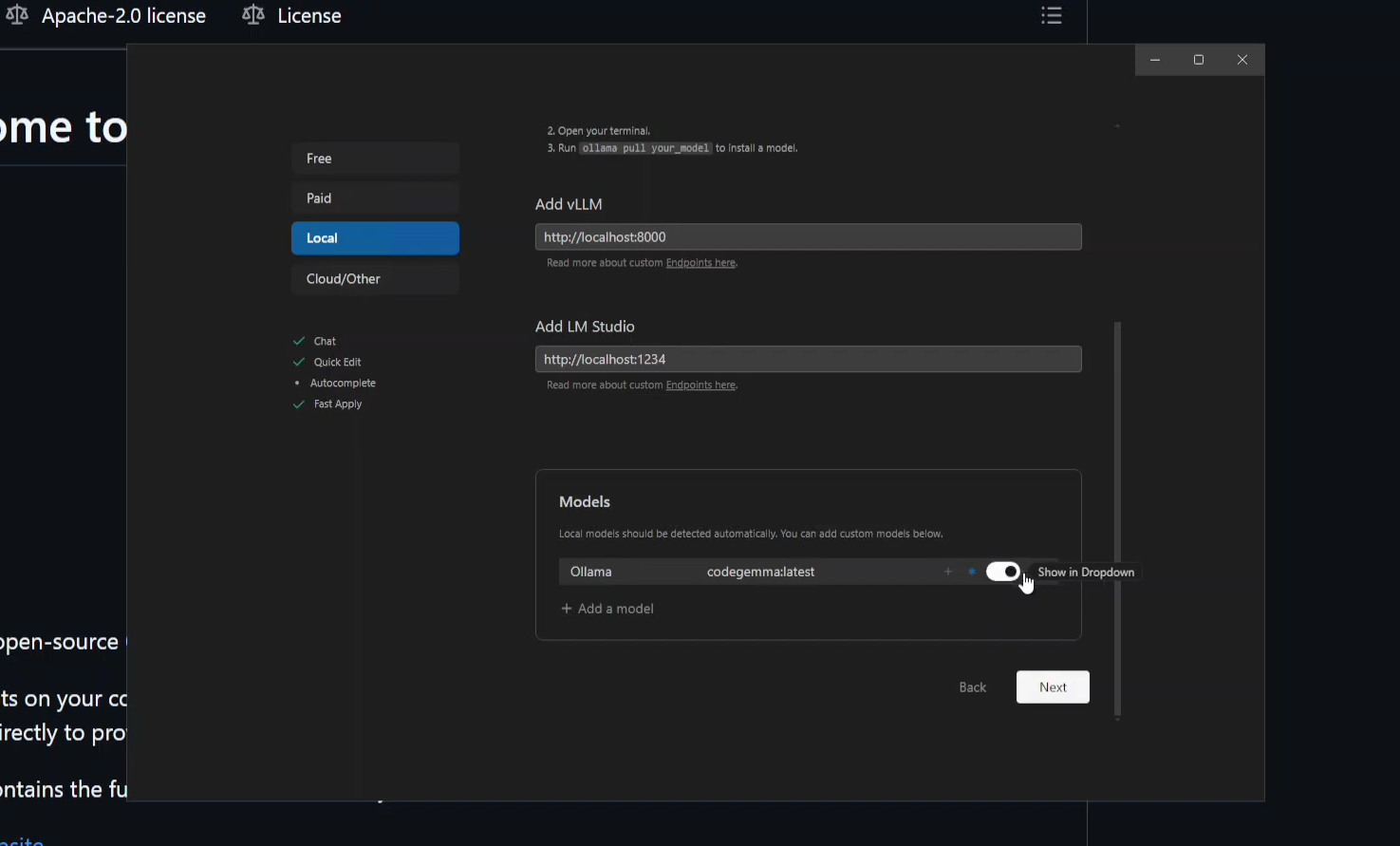Click the plus icon on codegemma row
Viewport: 1400px width, 846px height.
[x=948, y=572]
